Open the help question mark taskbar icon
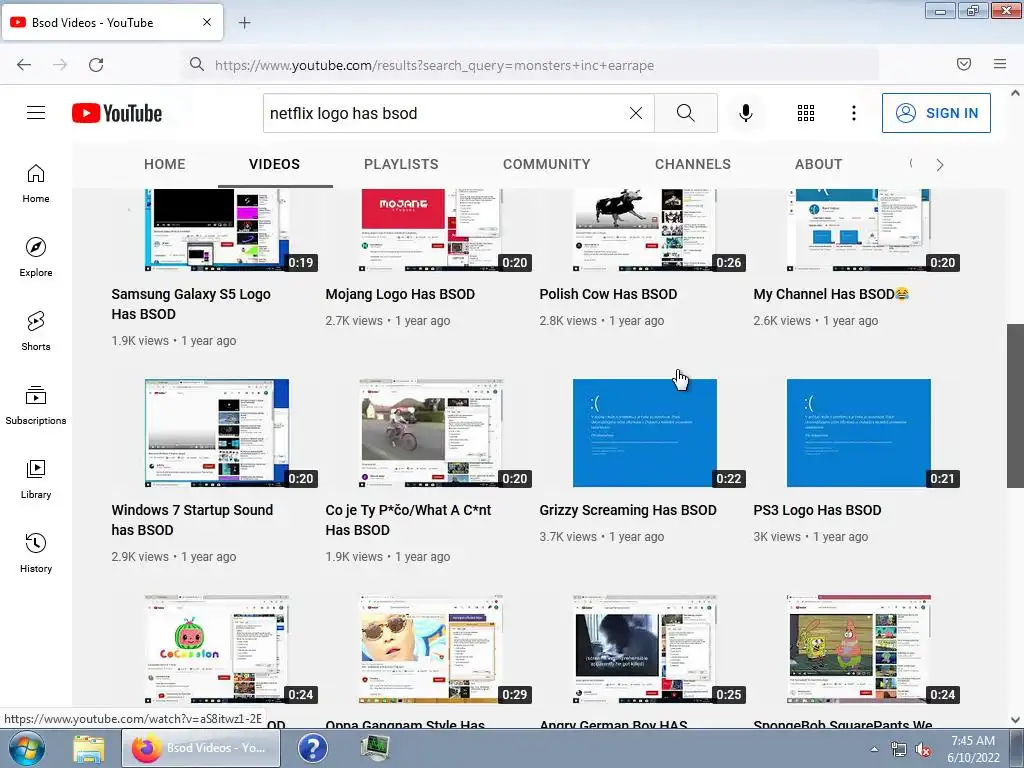Image resolution: width=1024 pixels, height=768 pixels. coord(313,748)
